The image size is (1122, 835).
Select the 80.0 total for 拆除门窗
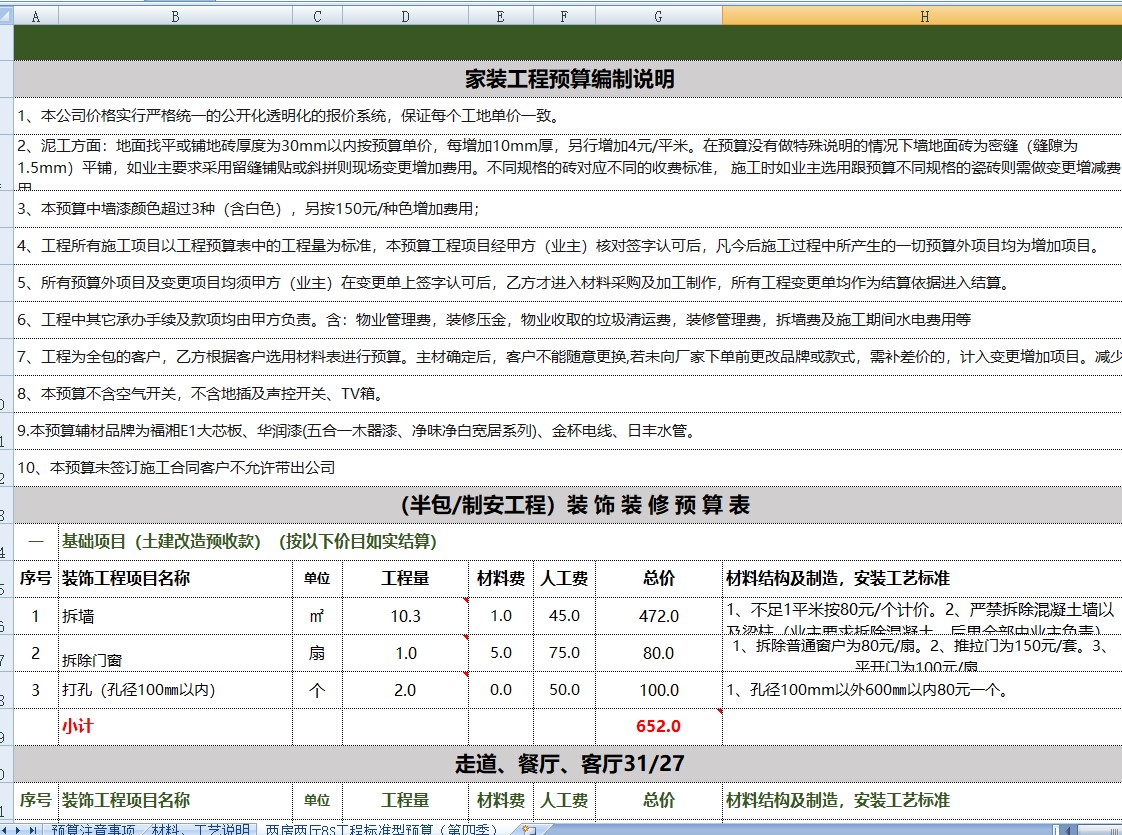coord(658,653)
